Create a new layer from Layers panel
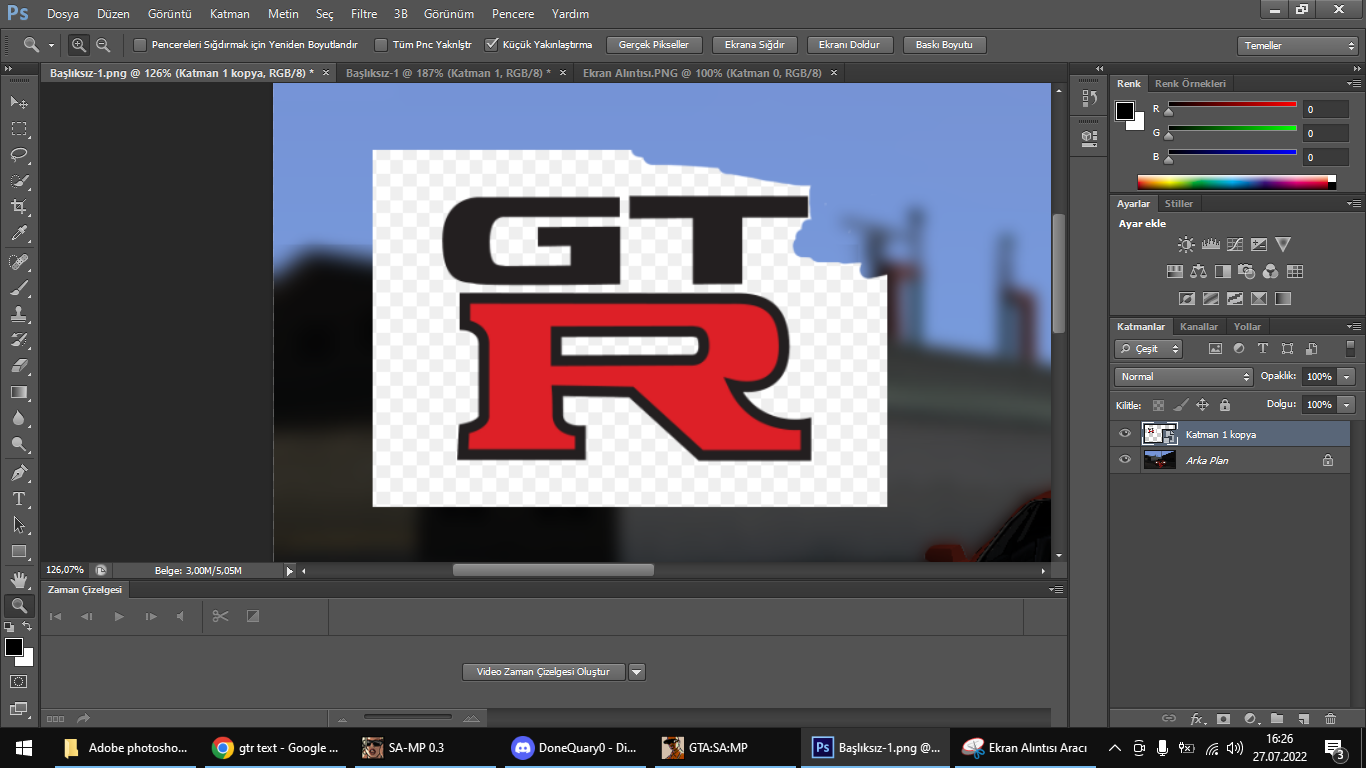This screenshot has width=1366, height=768. [x=1303, y=718]
